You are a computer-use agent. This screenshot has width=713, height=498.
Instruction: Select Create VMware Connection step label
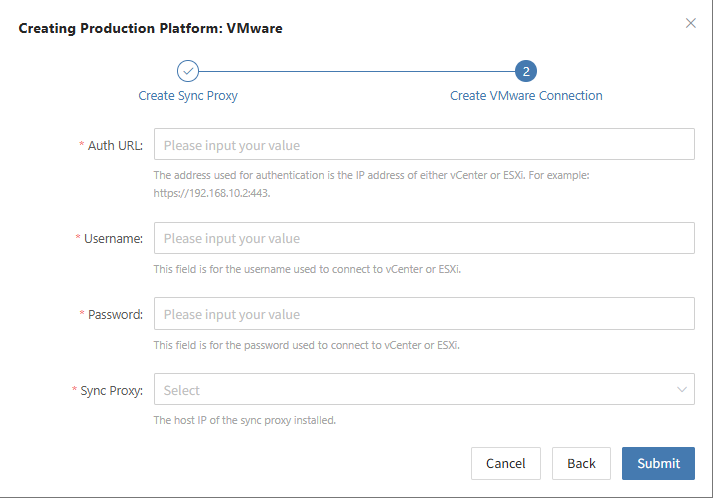526,96
